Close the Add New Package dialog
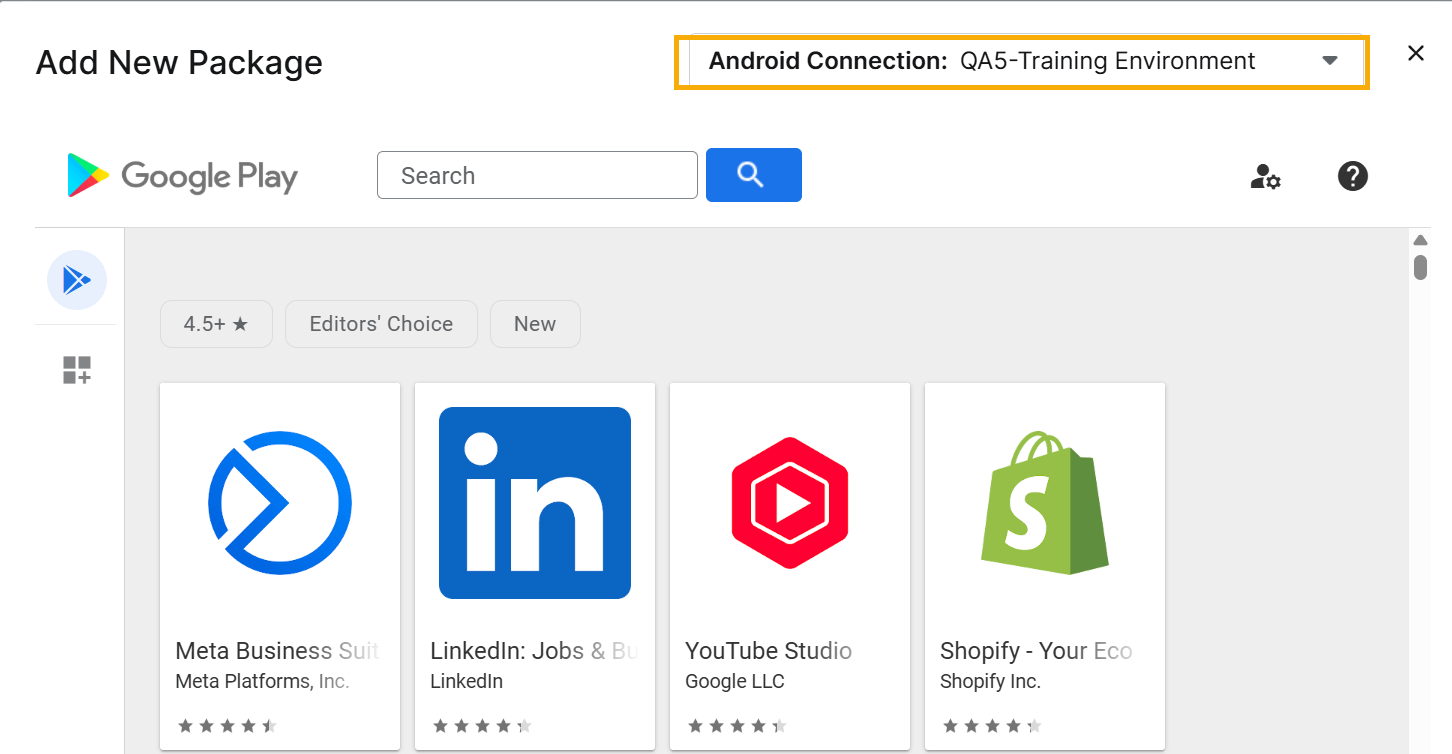This screenshot has width=1452, height=754. 1415,54
